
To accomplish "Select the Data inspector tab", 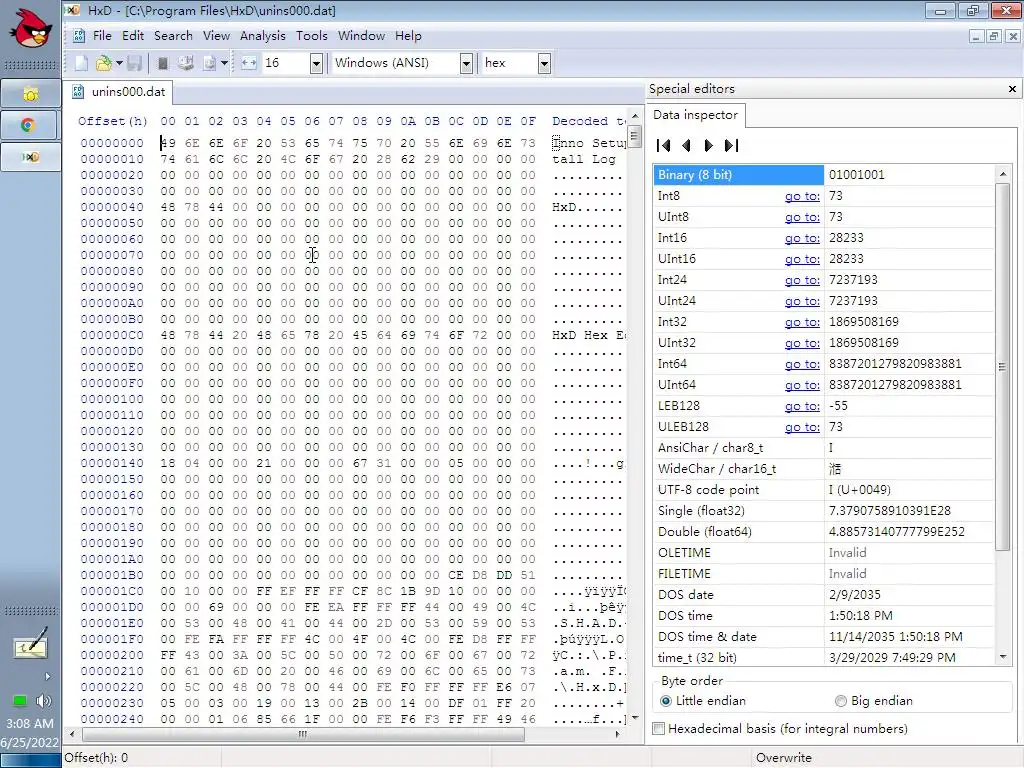I will click(696, 115).
